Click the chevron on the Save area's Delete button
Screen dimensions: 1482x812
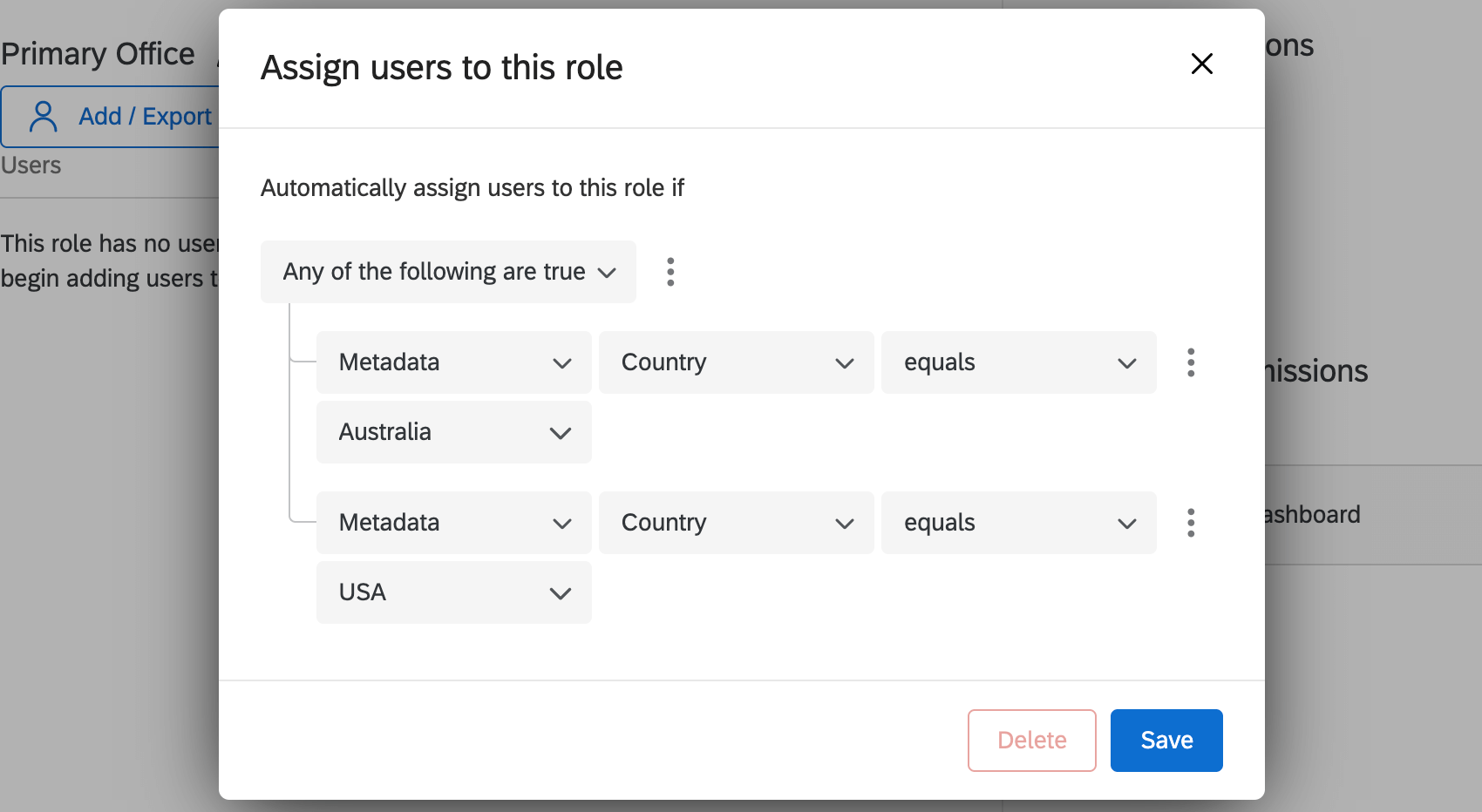click(1031, 740)
